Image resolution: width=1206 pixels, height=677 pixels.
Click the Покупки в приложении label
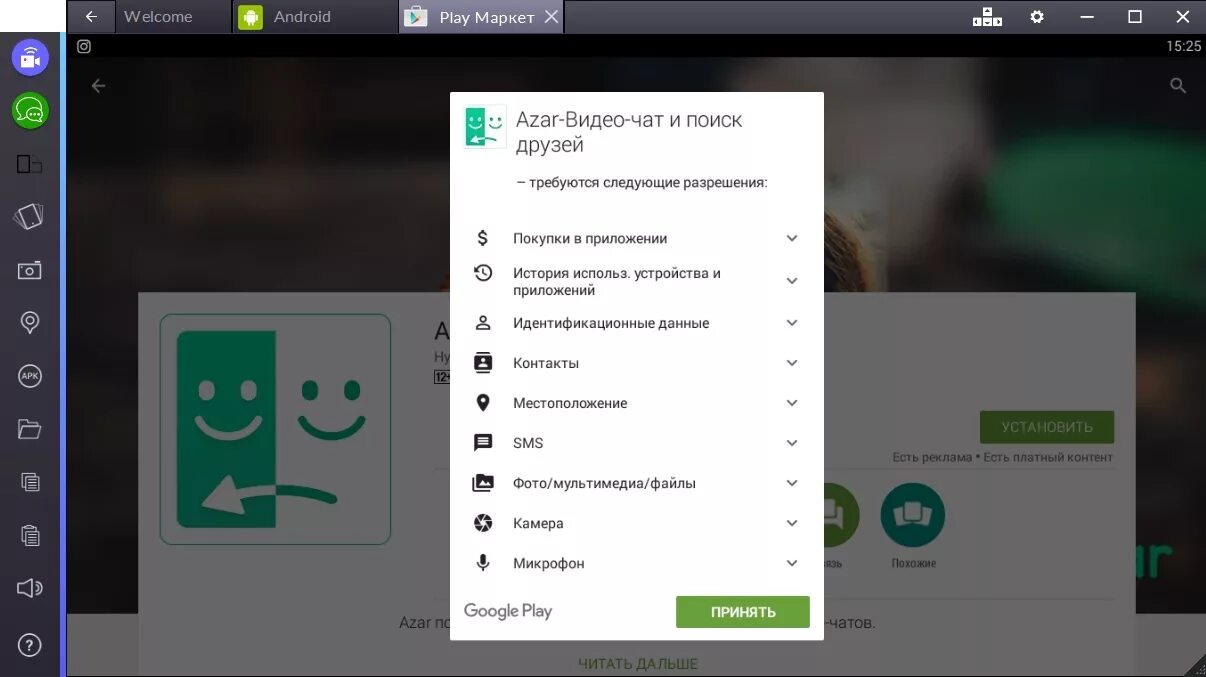pos(590,238)
